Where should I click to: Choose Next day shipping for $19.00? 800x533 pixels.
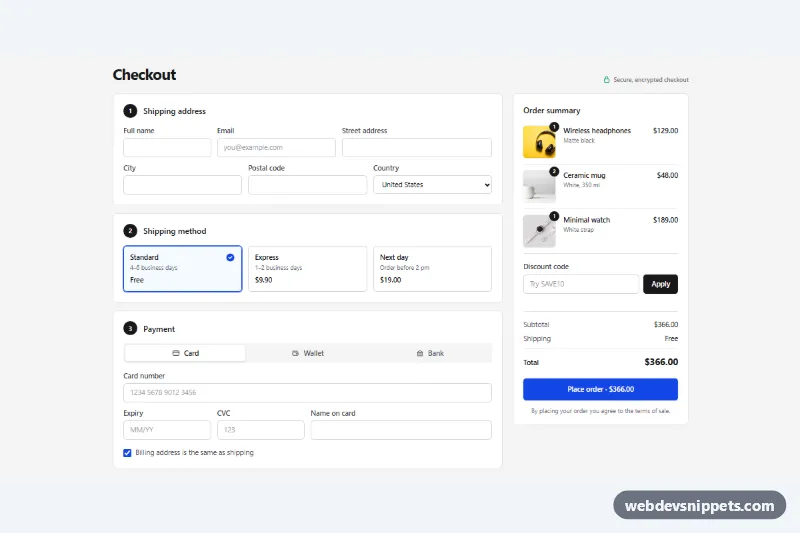tap(432, 269)
